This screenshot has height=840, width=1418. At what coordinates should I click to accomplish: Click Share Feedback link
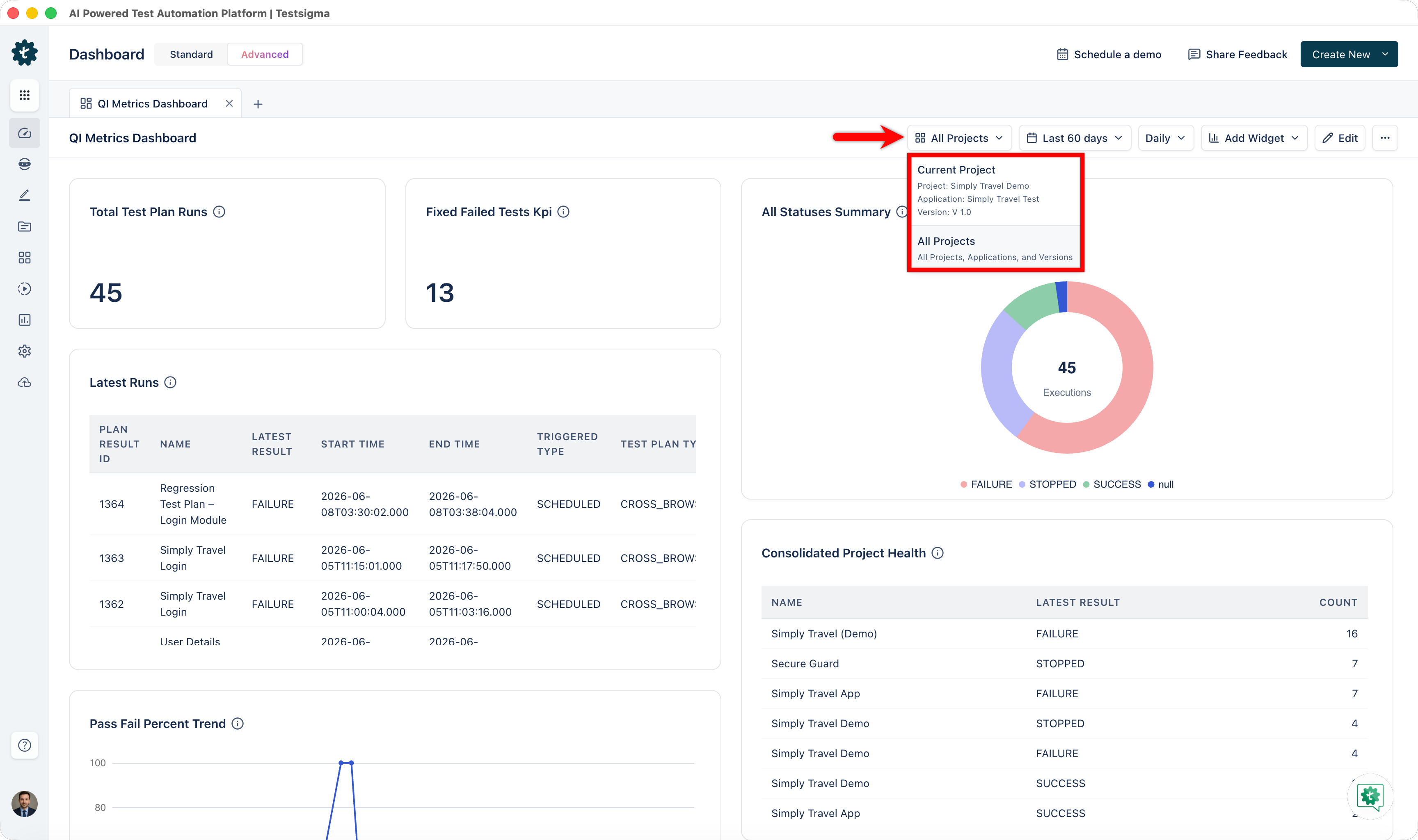click(1237, 54)
